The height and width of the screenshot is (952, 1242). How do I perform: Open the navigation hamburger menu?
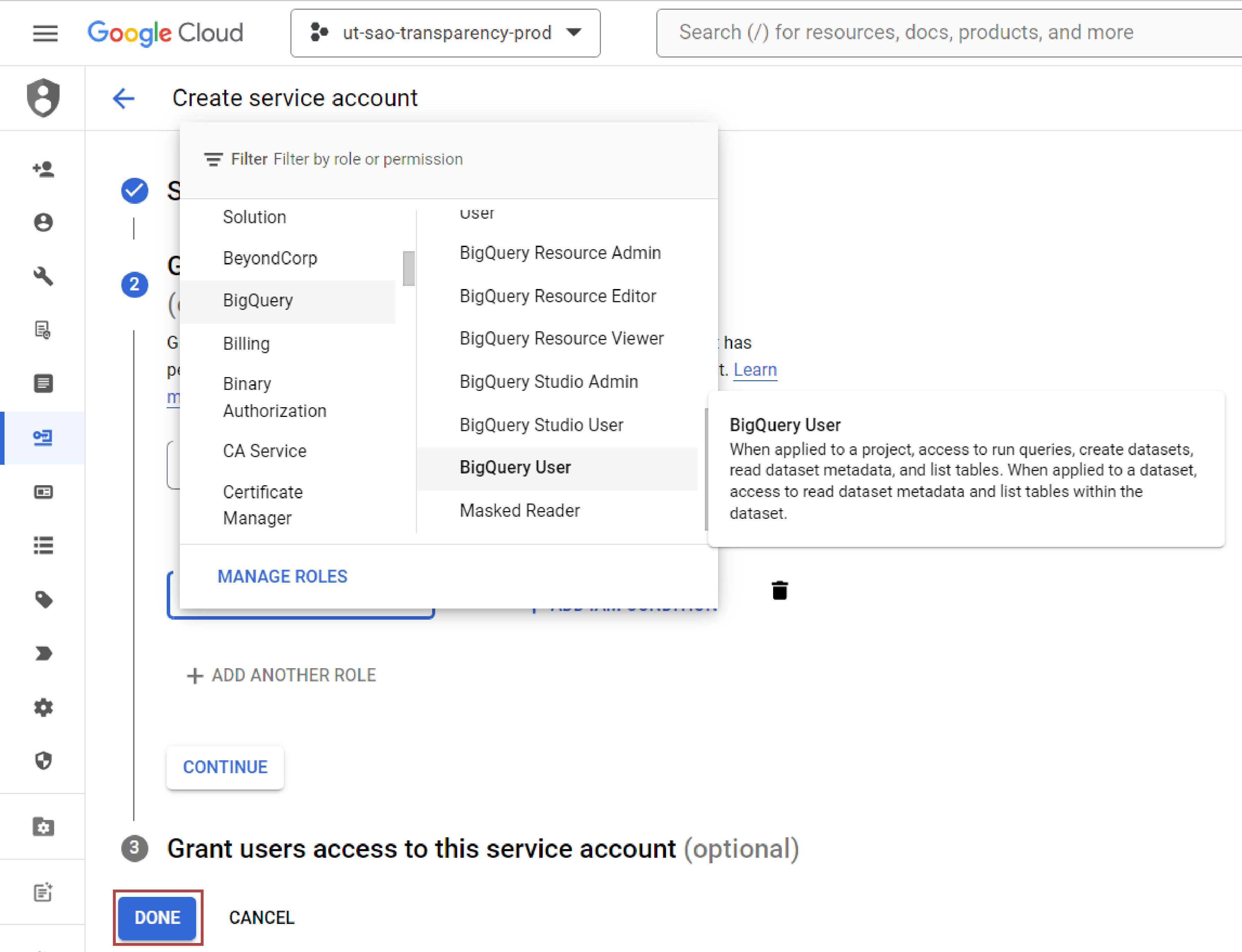tap(45, 33)
